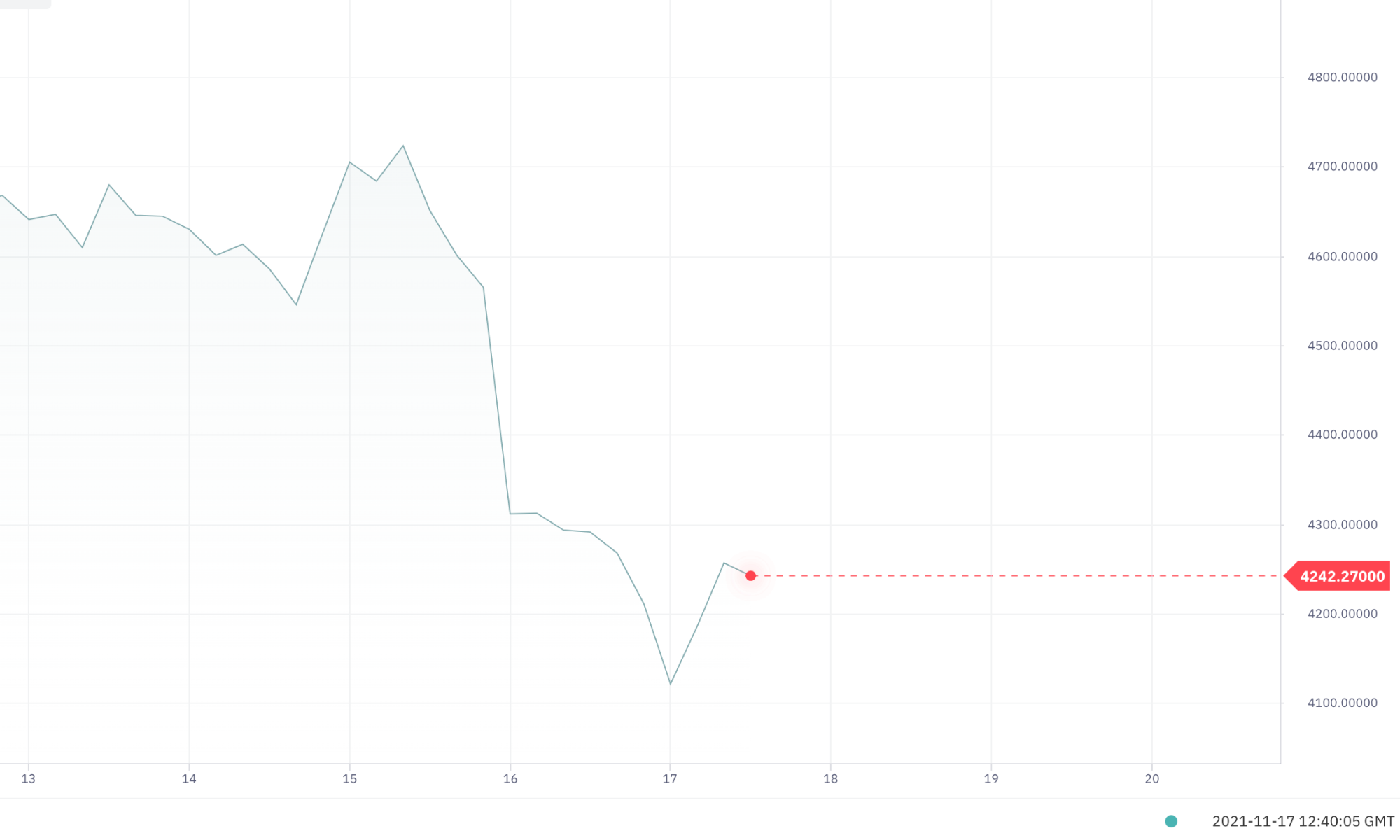This screenshot has width=1400, height=840.
Task: Click the 4700.00000 price axis label
Action: pyautogui.click(x=1342, y=167)
